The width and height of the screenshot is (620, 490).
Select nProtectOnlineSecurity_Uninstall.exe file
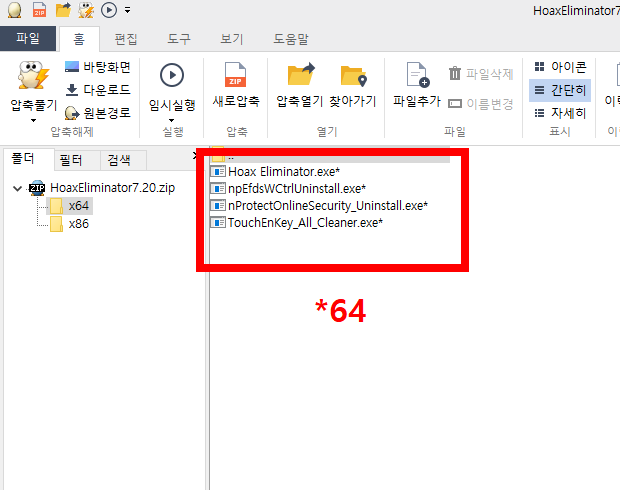pos(328,206)
